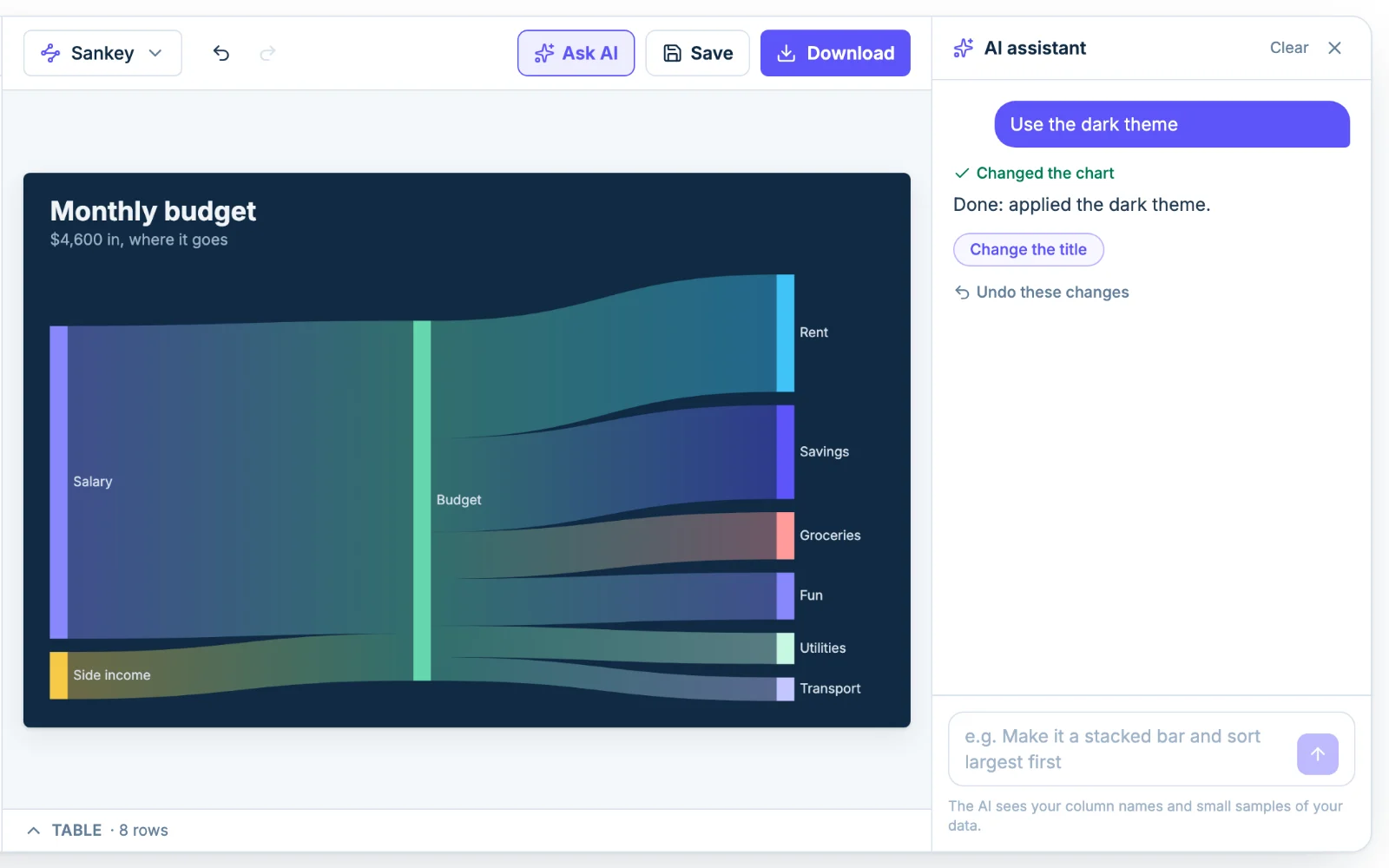Select the 'Changed the chart' status text
Viewport: 1389px width, 868px height.
coord(1044,173)
